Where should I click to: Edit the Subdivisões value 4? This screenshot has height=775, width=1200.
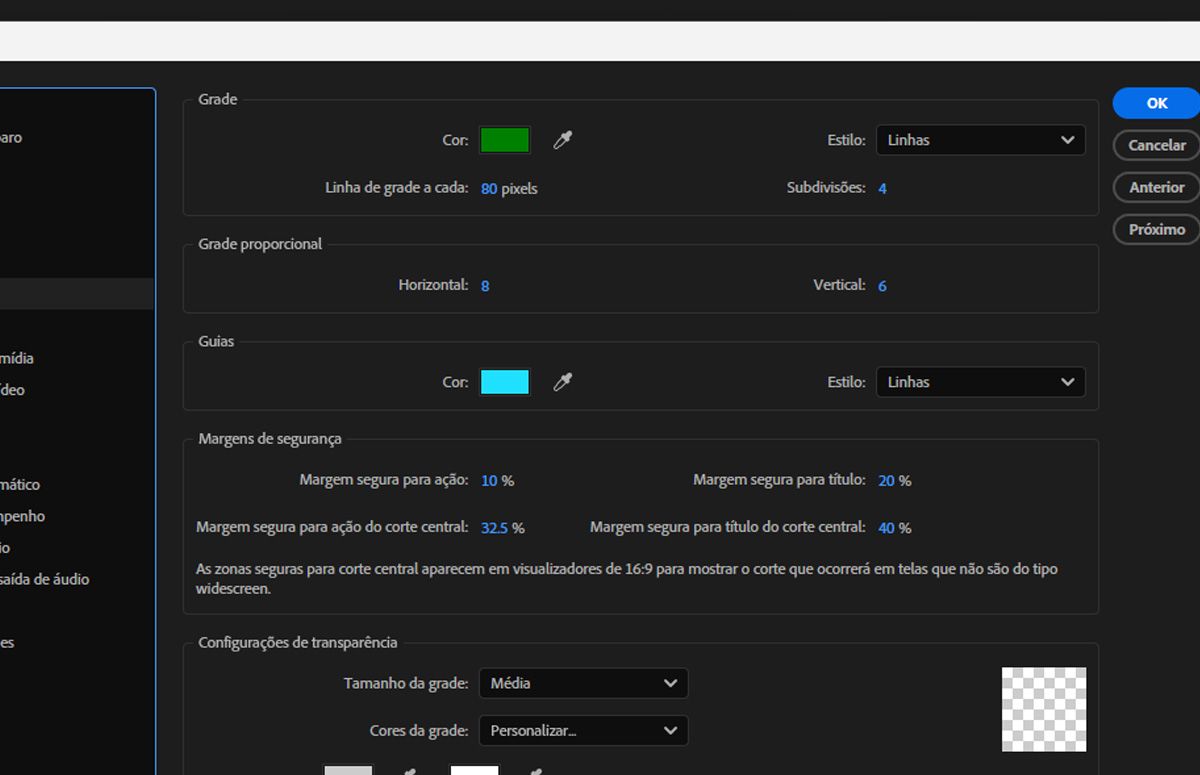882,188
